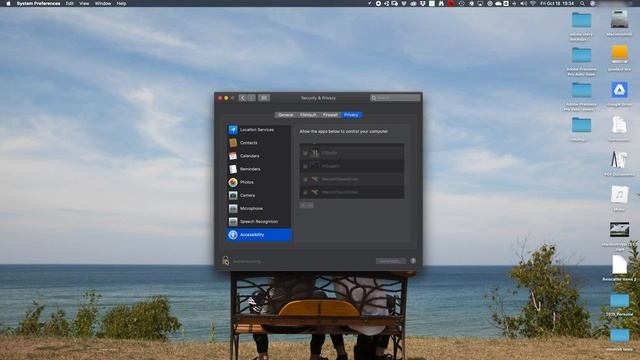Open the Wi-Fi menu bar icon
The width and height of the screenshot is (640, 360).
[x=533, y=3]
